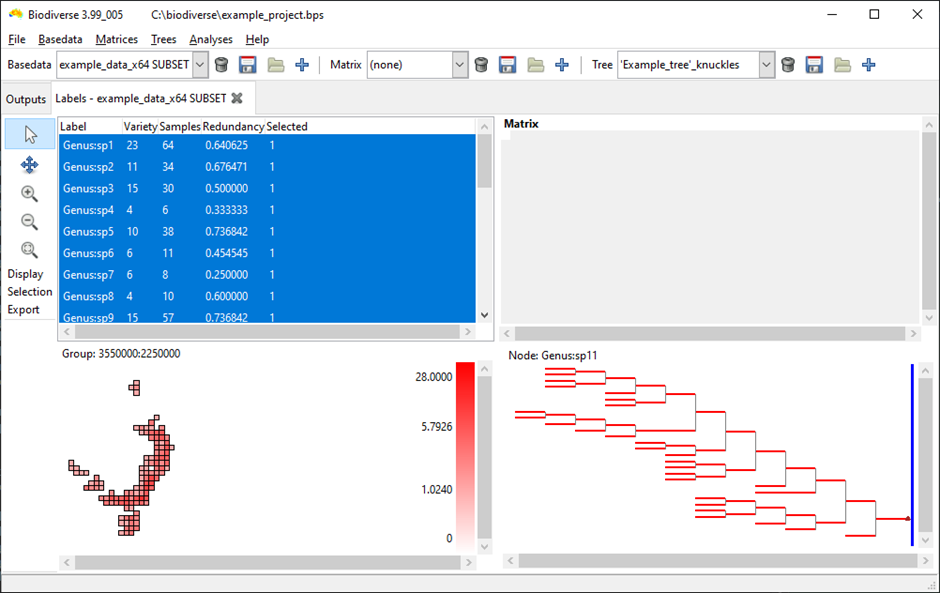940x593 pixels.
Task: Add new matrix with plus icon
Action: (x=561, y=65)
